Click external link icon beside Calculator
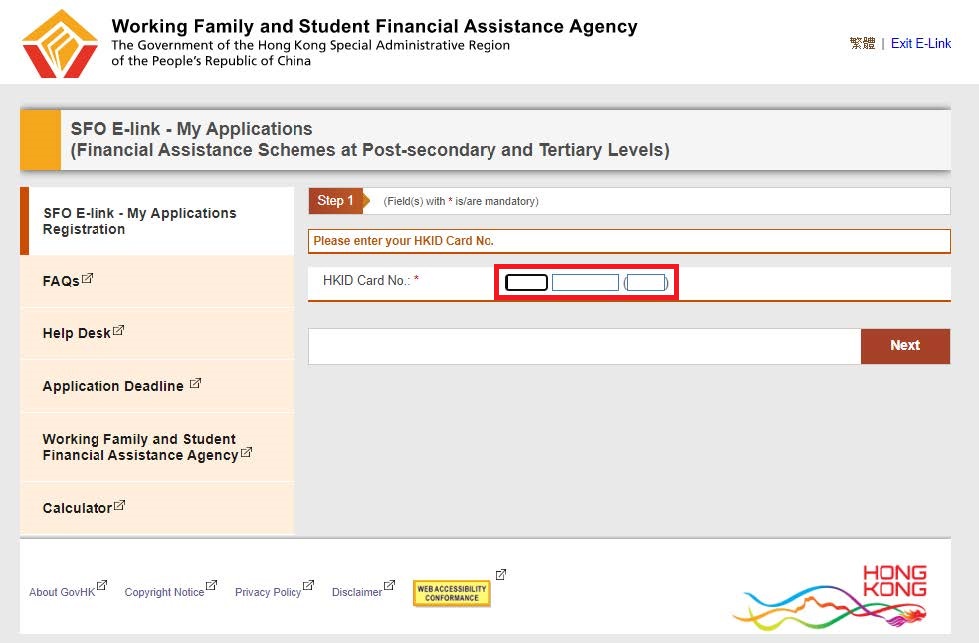This screenshot has width=979, height=643. (x=119, y=505)
